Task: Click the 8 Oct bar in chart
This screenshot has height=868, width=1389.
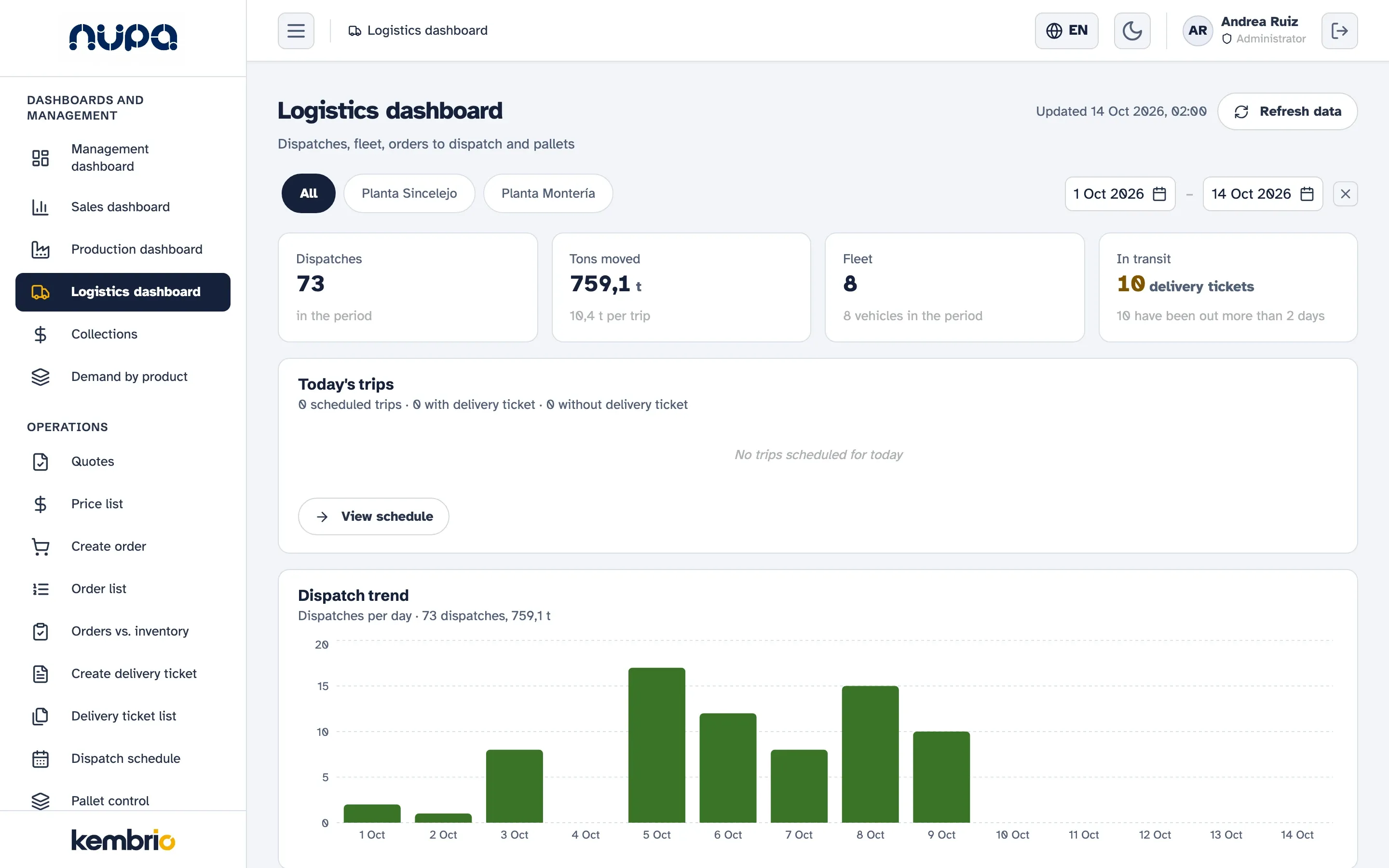Action: pos(870,754)
